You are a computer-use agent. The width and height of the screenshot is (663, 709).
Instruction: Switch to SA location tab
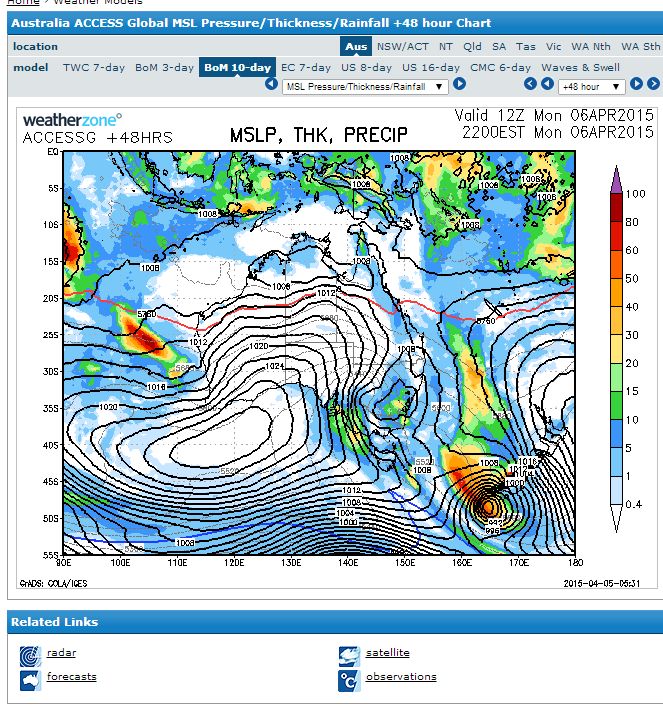tap(499, 46)
